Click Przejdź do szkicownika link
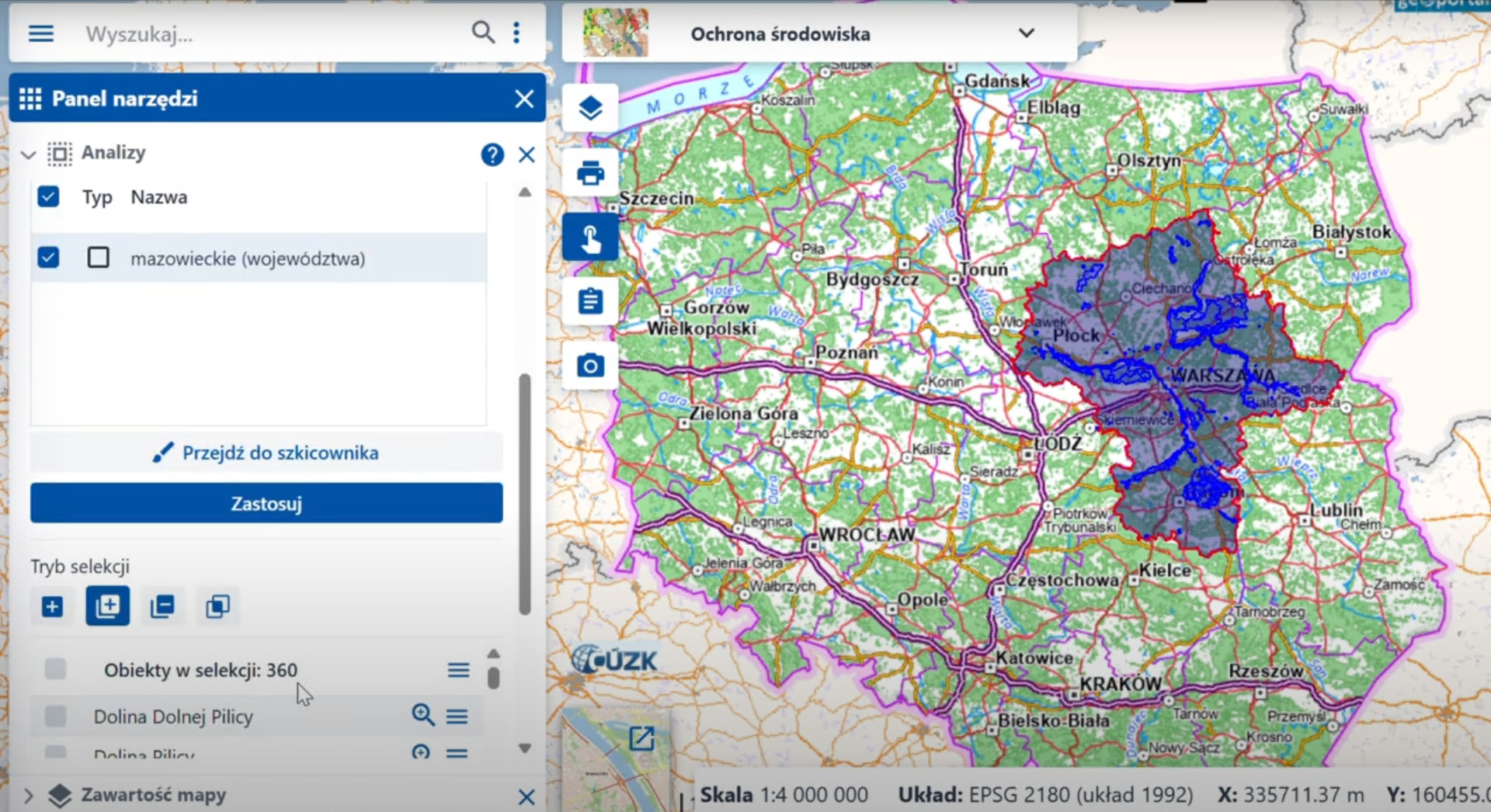Viewport: 1491px width, 812px height. (x=266, y=453)
